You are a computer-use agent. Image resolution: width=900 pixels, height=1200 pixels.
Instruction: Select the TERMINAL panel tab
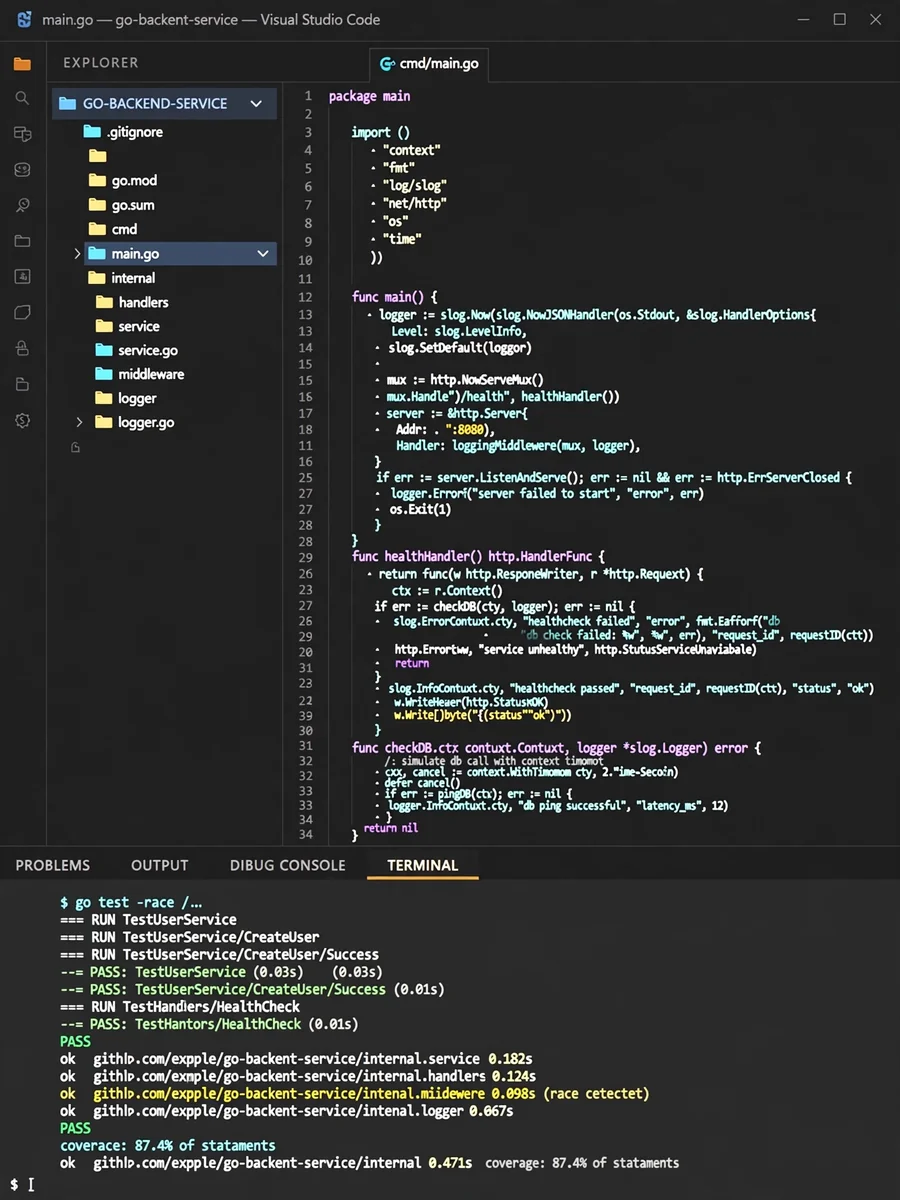pos(423,865)
